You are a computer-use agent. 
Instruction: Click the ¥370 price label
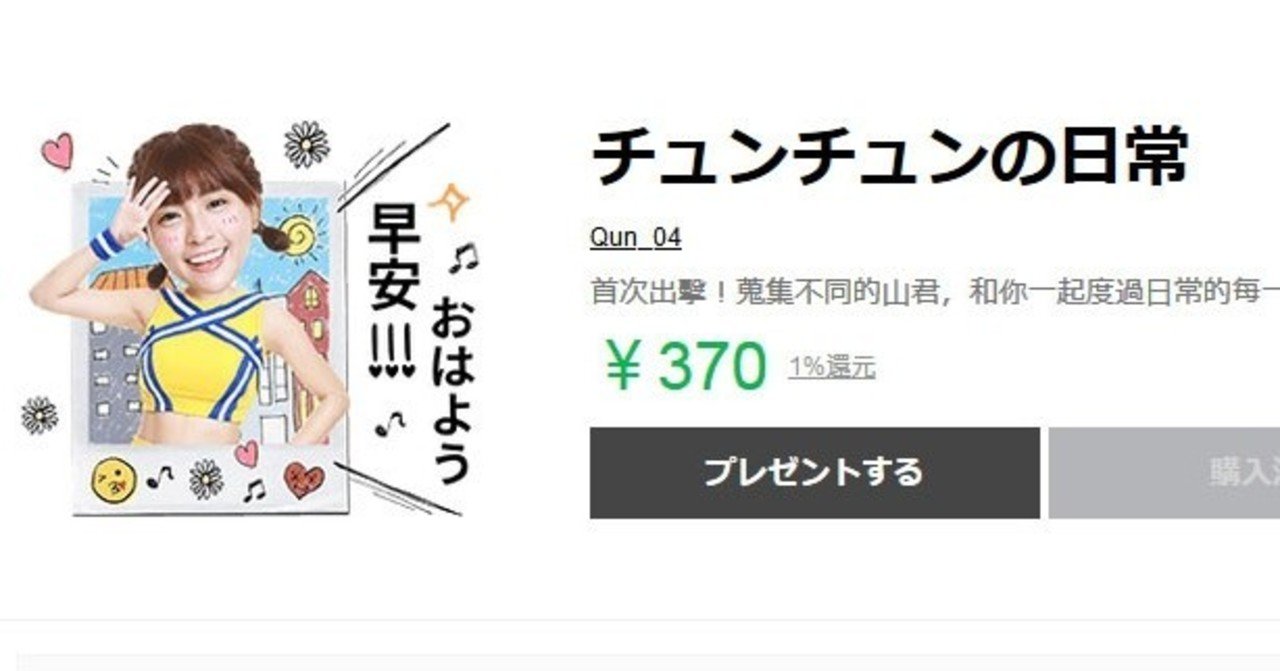click(685, 366)
